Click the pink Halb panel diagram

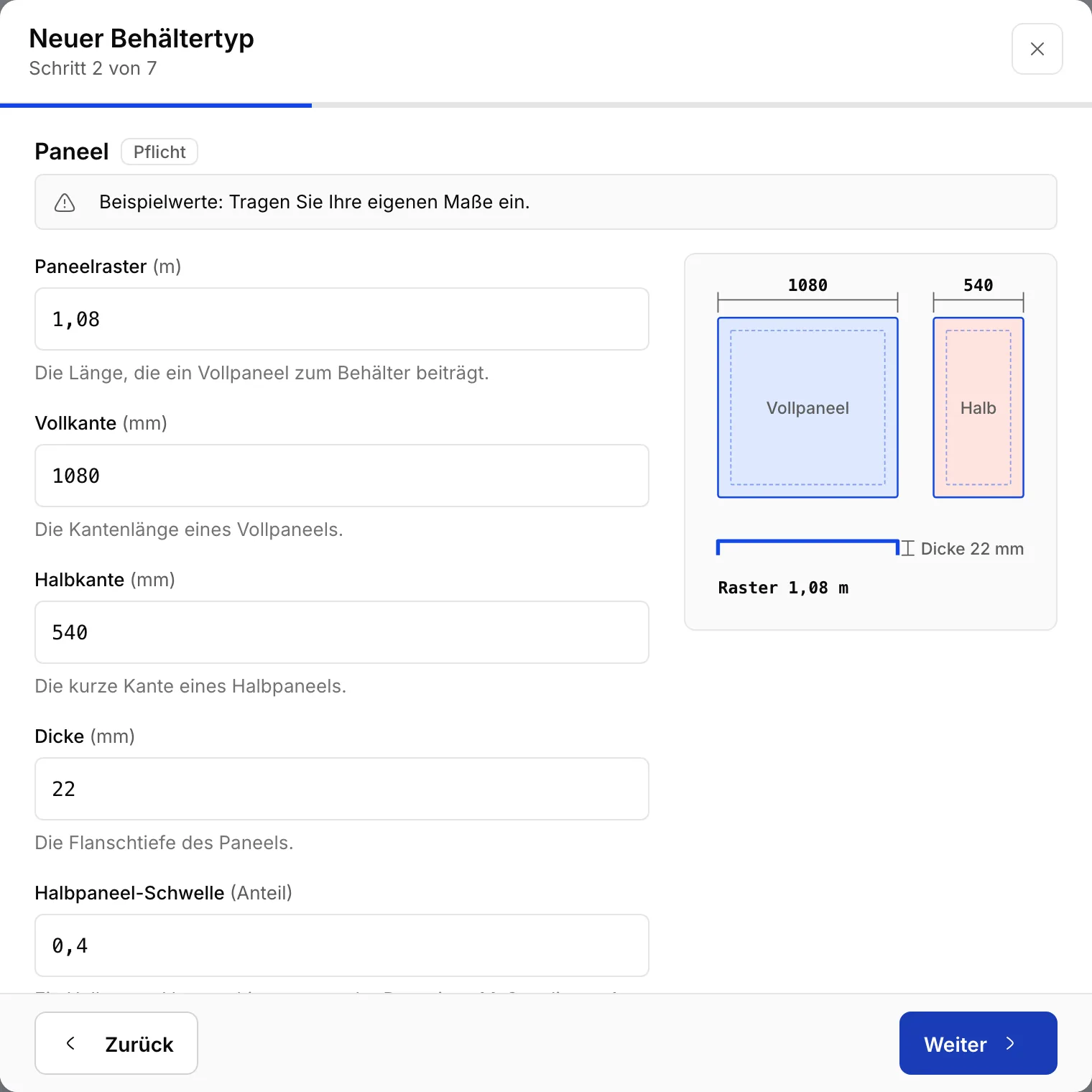click(978, 407)
